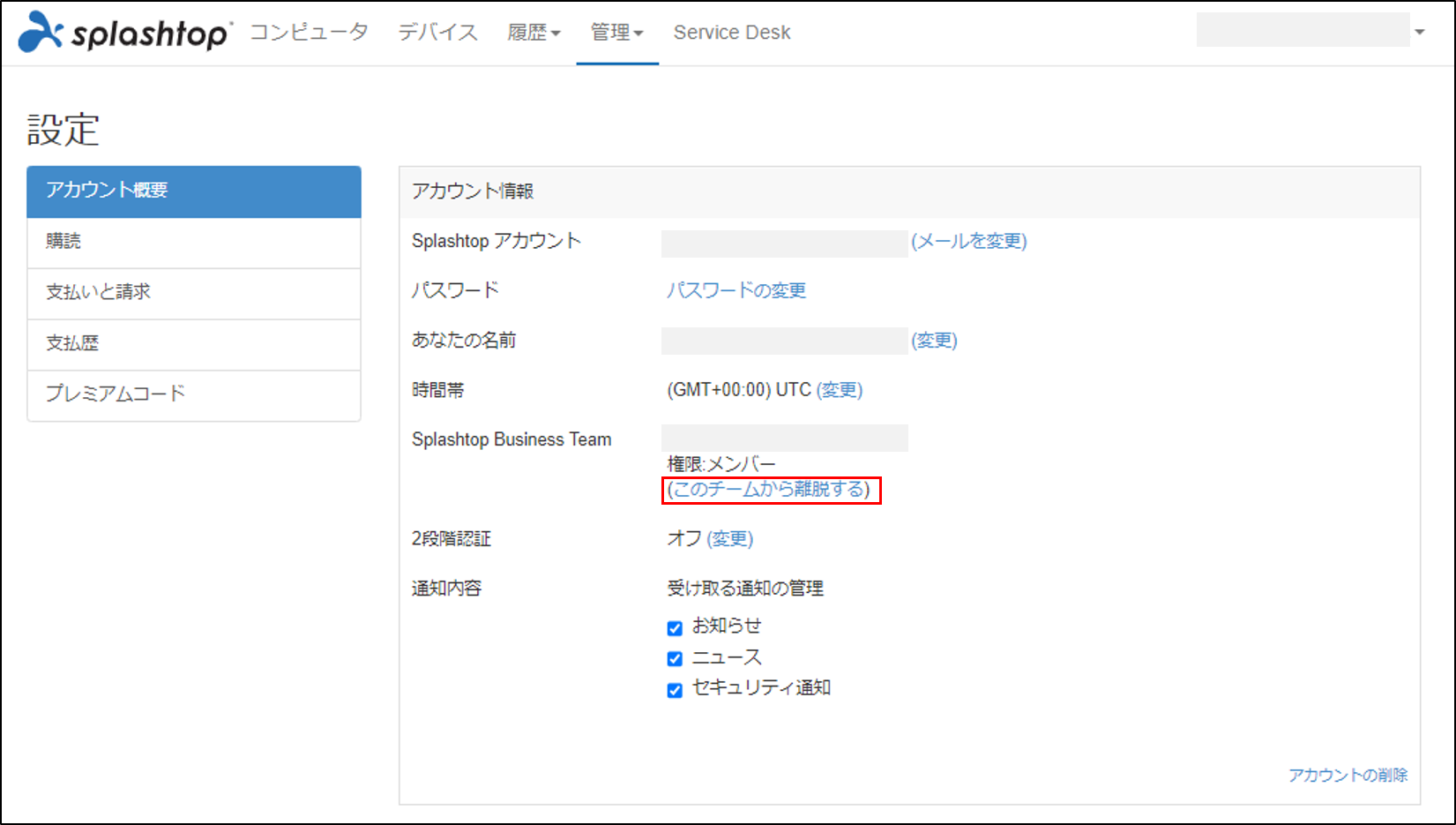The height and width of the screenshot is (825, 1456).
Task: Click the (GMT+00:00) UTC text
Action: (739, 389)
